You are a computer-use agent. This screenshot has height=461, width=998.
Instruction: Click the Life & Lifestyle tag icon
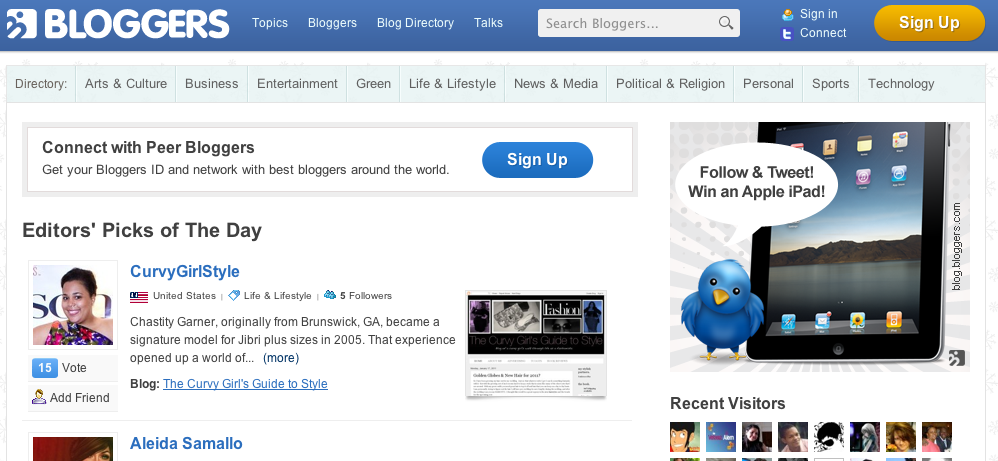click(x=234, y=295)
